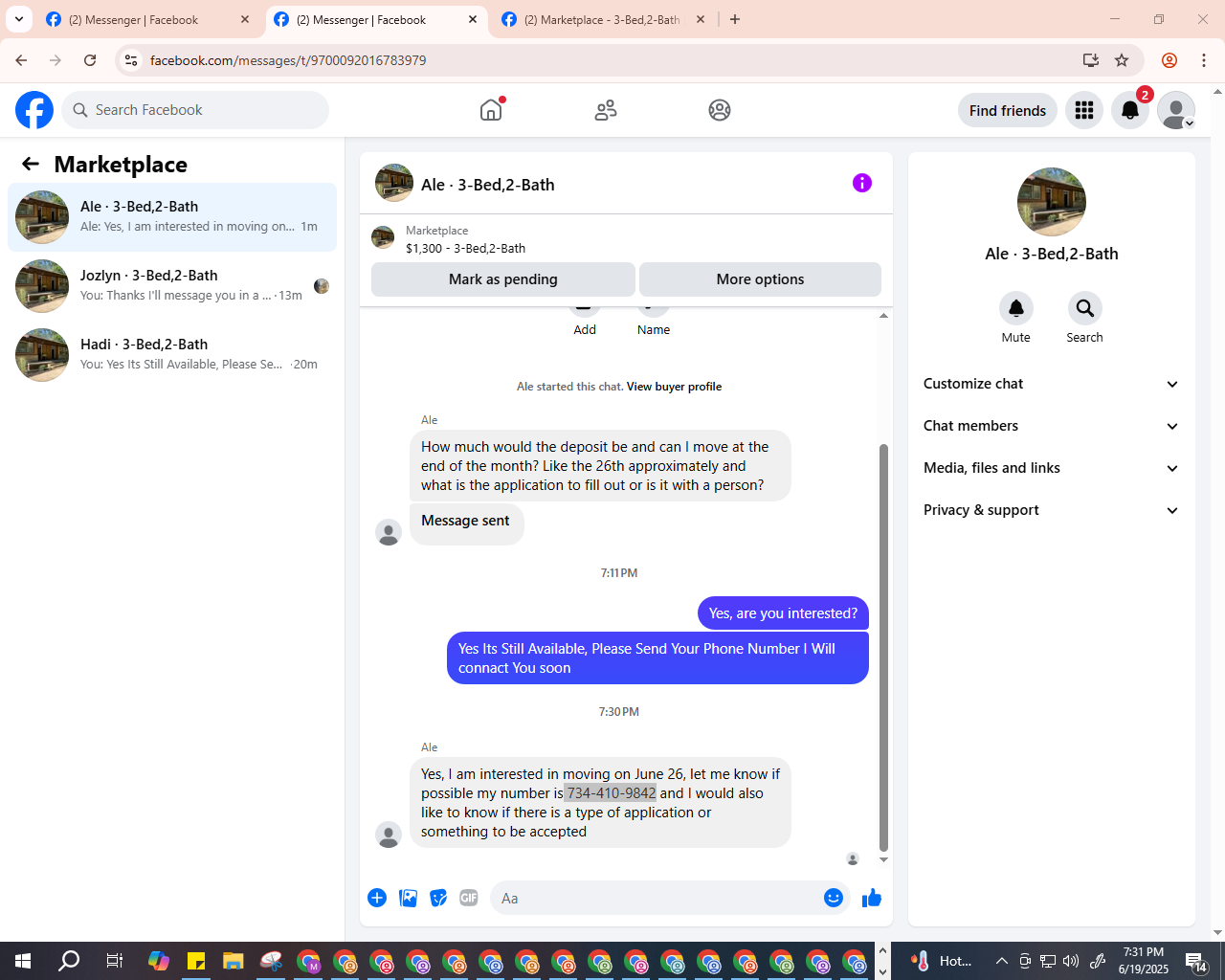Send a thumbs-up like
The image size is (1225, 980).
[x=872, y=898]
